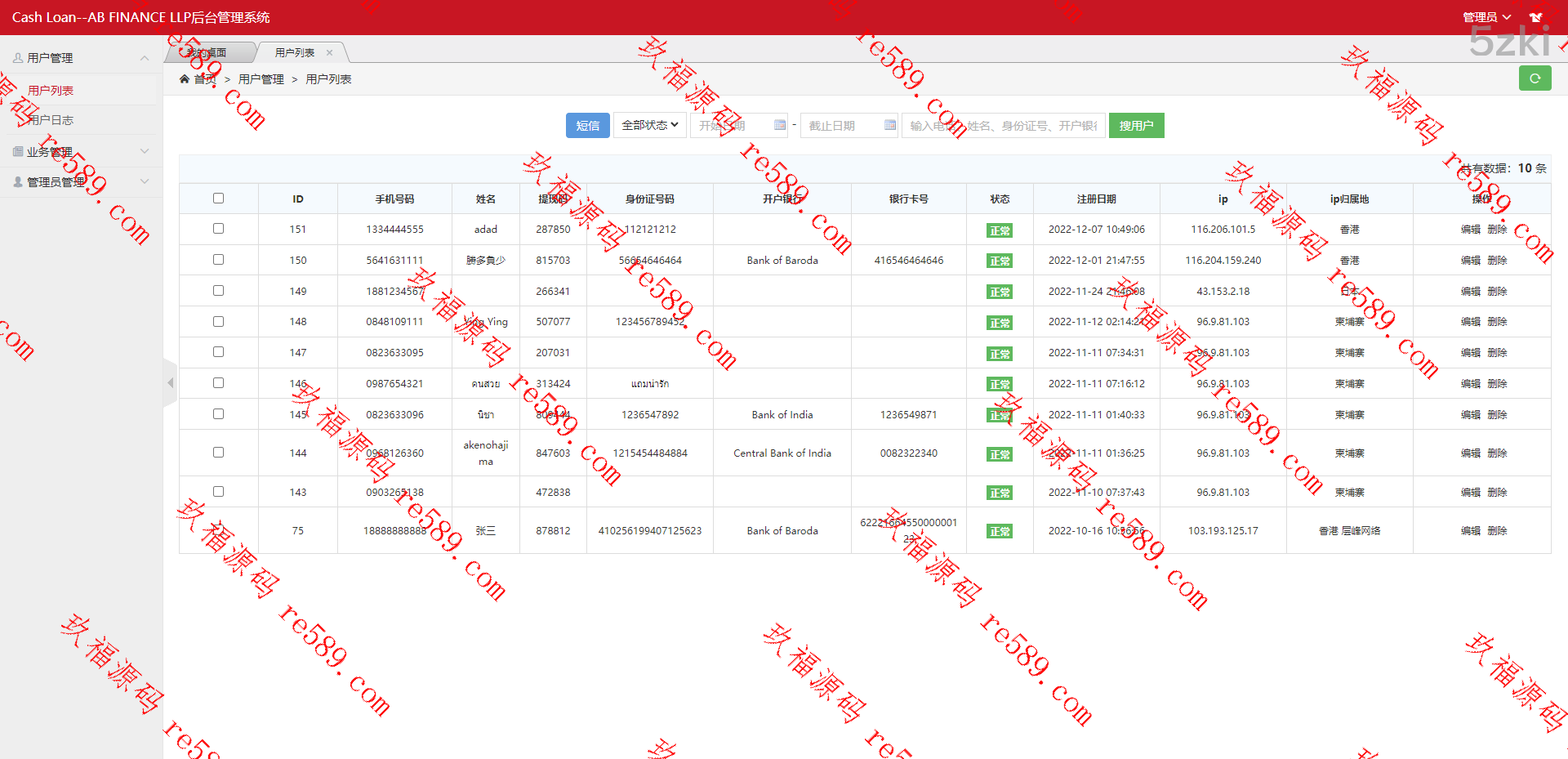This screenshot has width=1568, height=759.
Task: Open 用户日志 in the sidebar menu
Action: (51, 120)
